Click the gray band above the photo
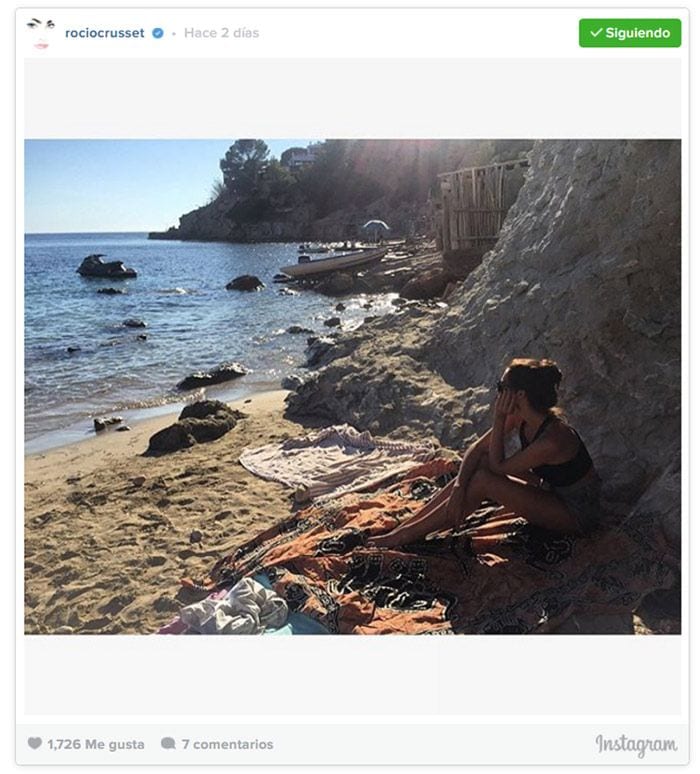 pyautogui.click(x=352, y=98)
